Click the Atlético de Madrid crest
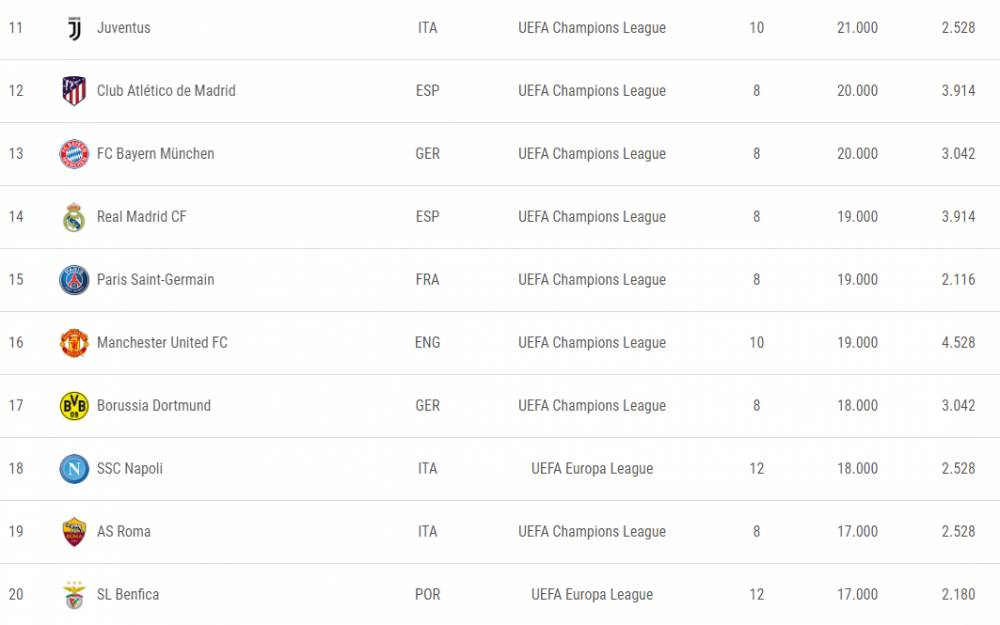The height and width of the screenshot is (625, 1000). click(x=74, y=91)
